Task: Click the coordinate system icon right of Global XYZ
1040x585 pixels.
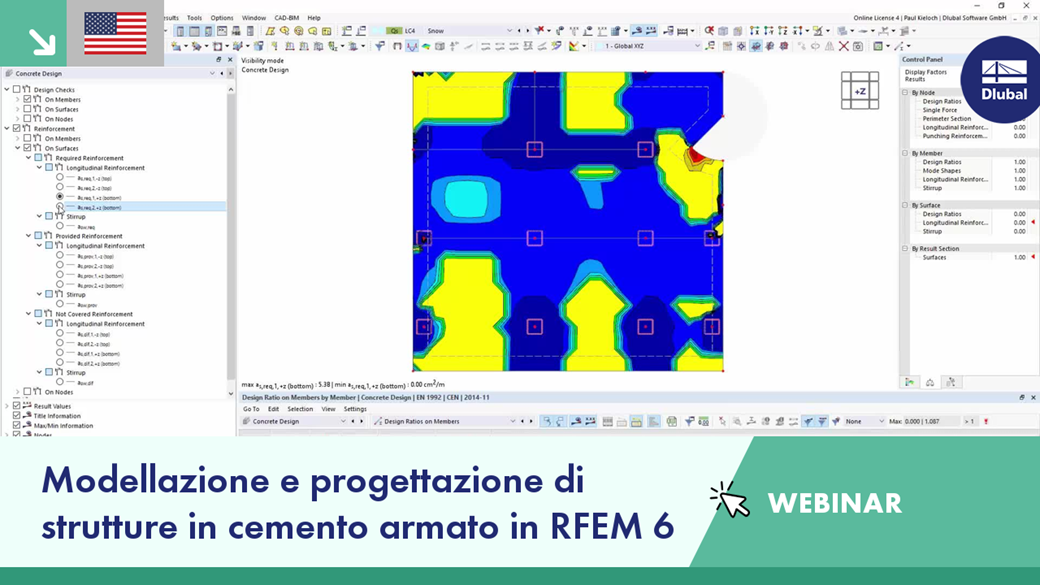Action: 710,46
